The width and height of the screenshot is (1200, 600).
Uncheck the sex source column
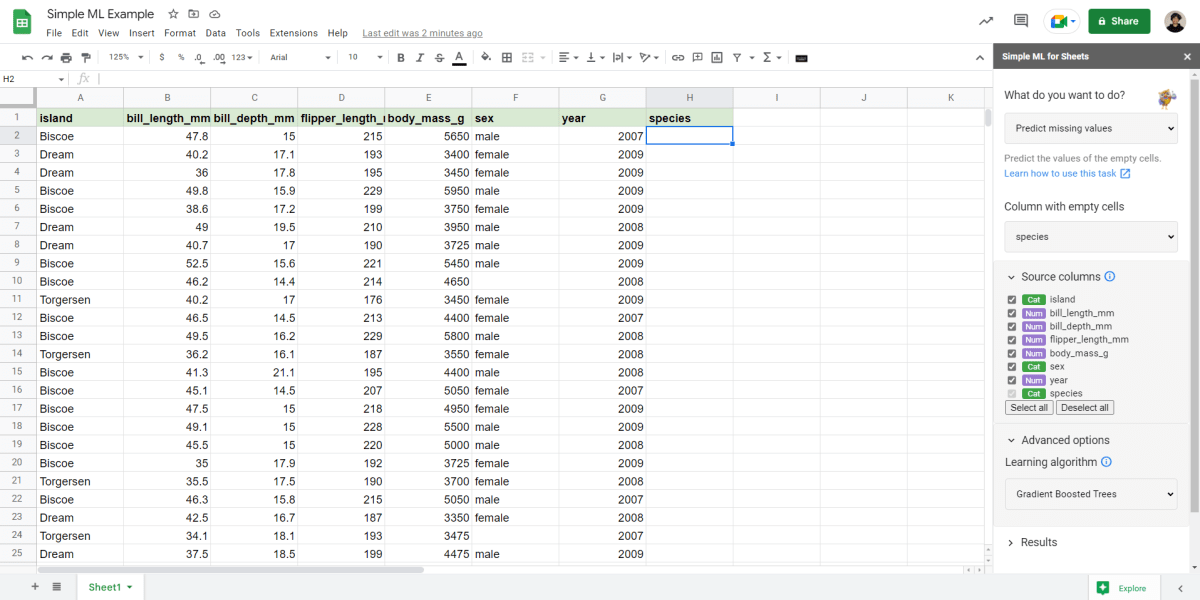[x=1011, y=366]
